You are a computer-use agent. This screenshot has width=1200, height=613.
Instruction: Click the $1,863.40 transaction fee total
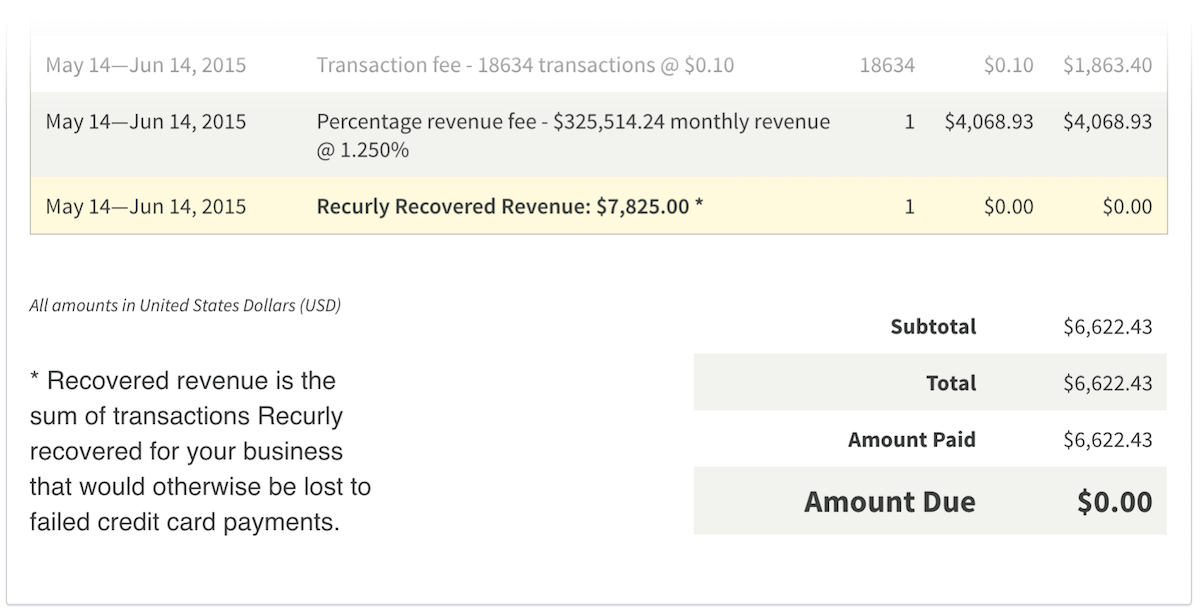(1107, 66)
